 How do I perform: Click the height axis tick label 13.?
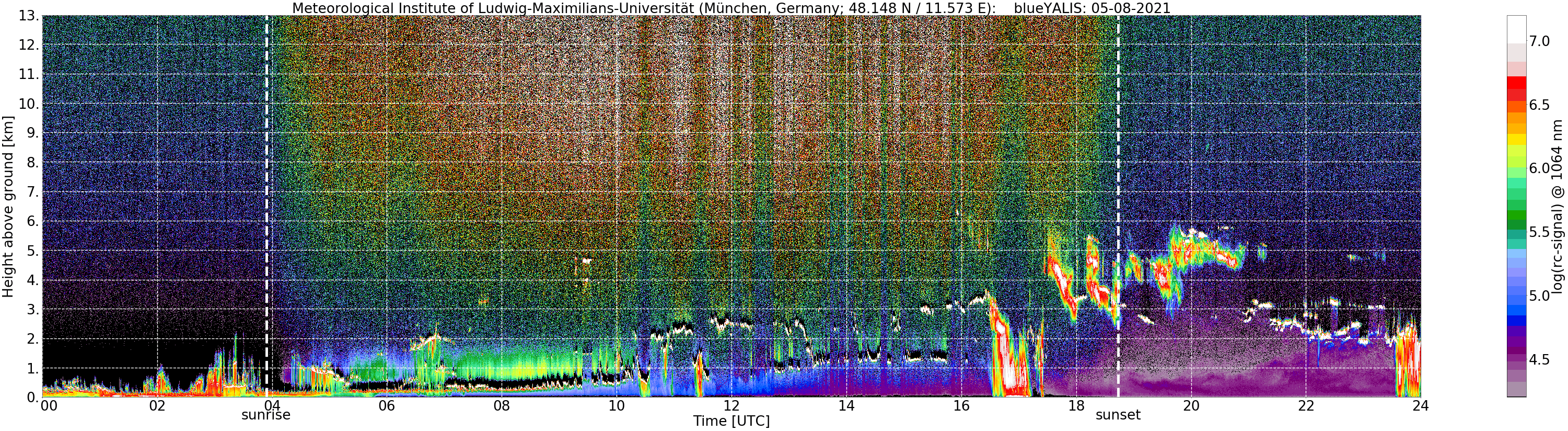(x=29, y=16)
